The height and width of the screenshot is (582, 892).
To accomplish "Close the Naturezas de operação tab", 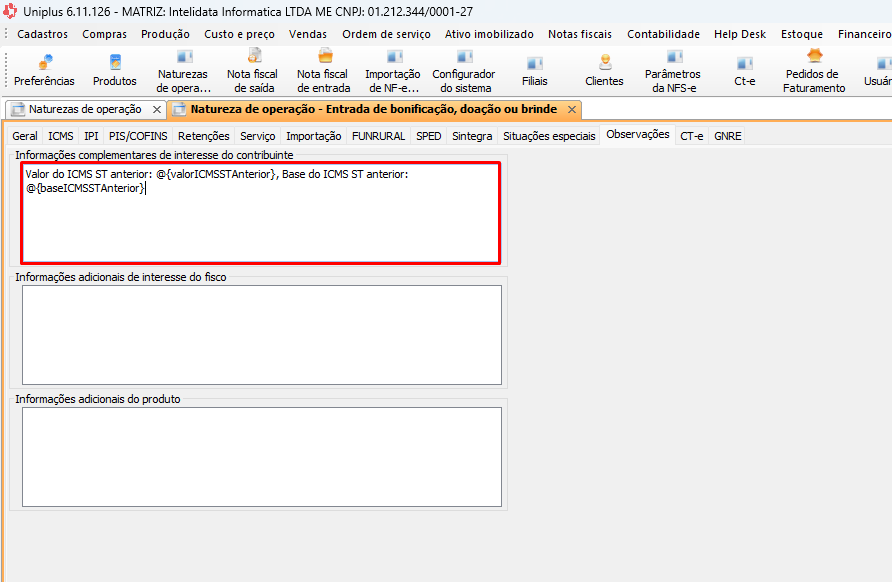I will pos(157,109).
